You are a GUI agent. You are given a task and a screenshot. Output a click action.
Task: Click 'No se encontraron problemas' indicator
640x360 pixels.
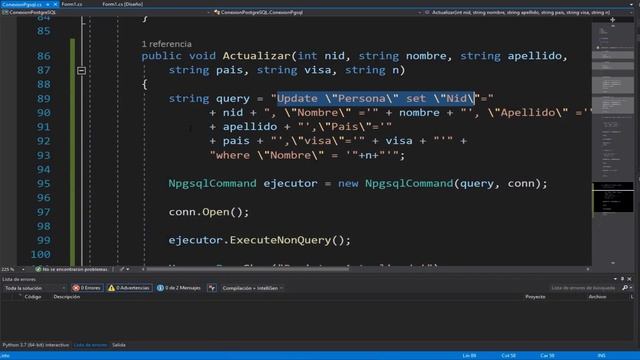pos(71,269)
